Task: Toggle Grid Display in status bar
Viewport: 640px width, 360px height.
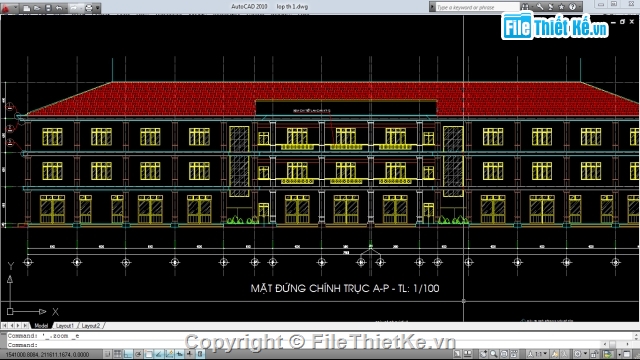Action: [118, 354]
